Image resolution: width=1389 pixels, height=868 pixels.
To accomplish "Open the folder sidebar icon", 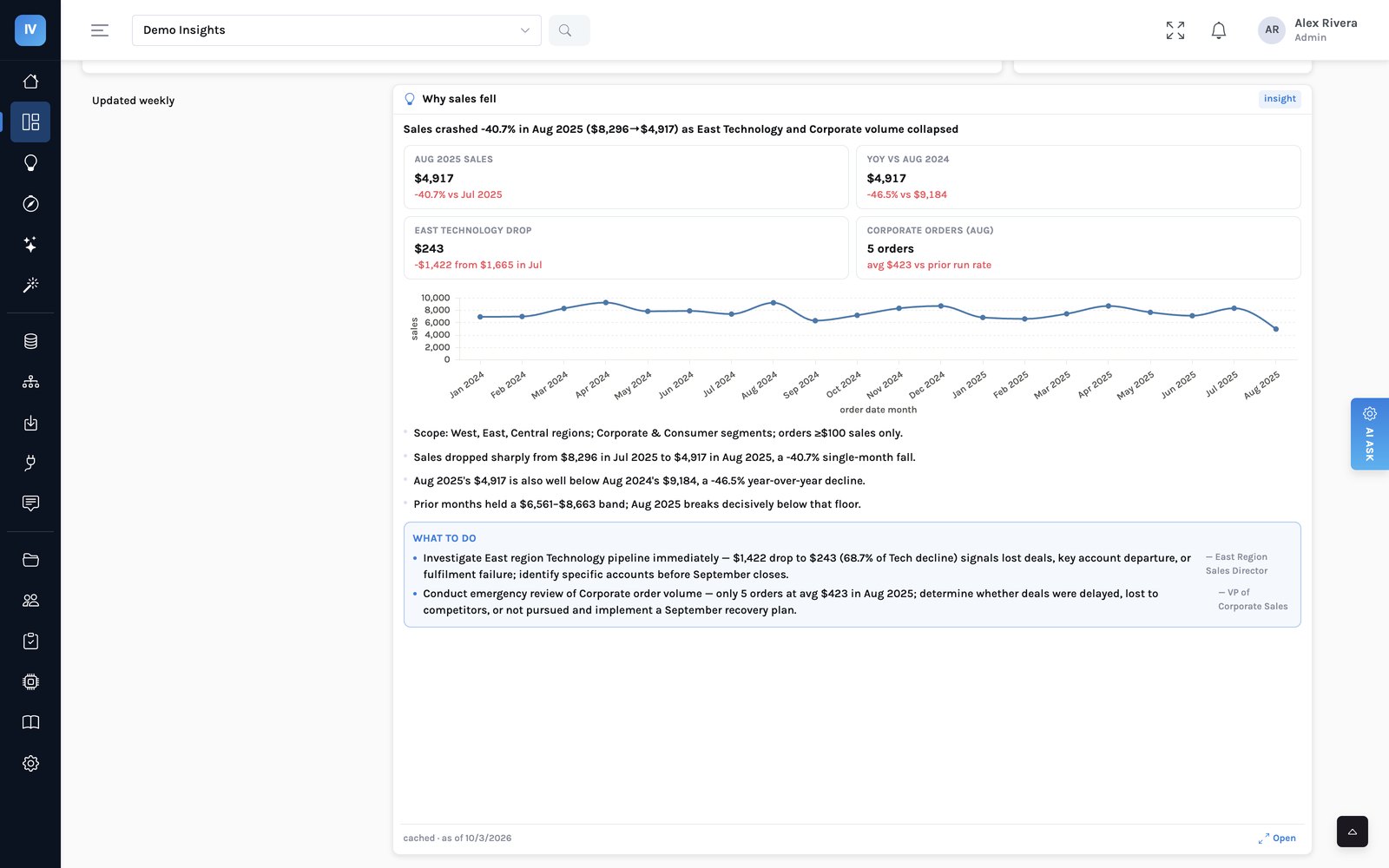I will (x=30, y=560).
